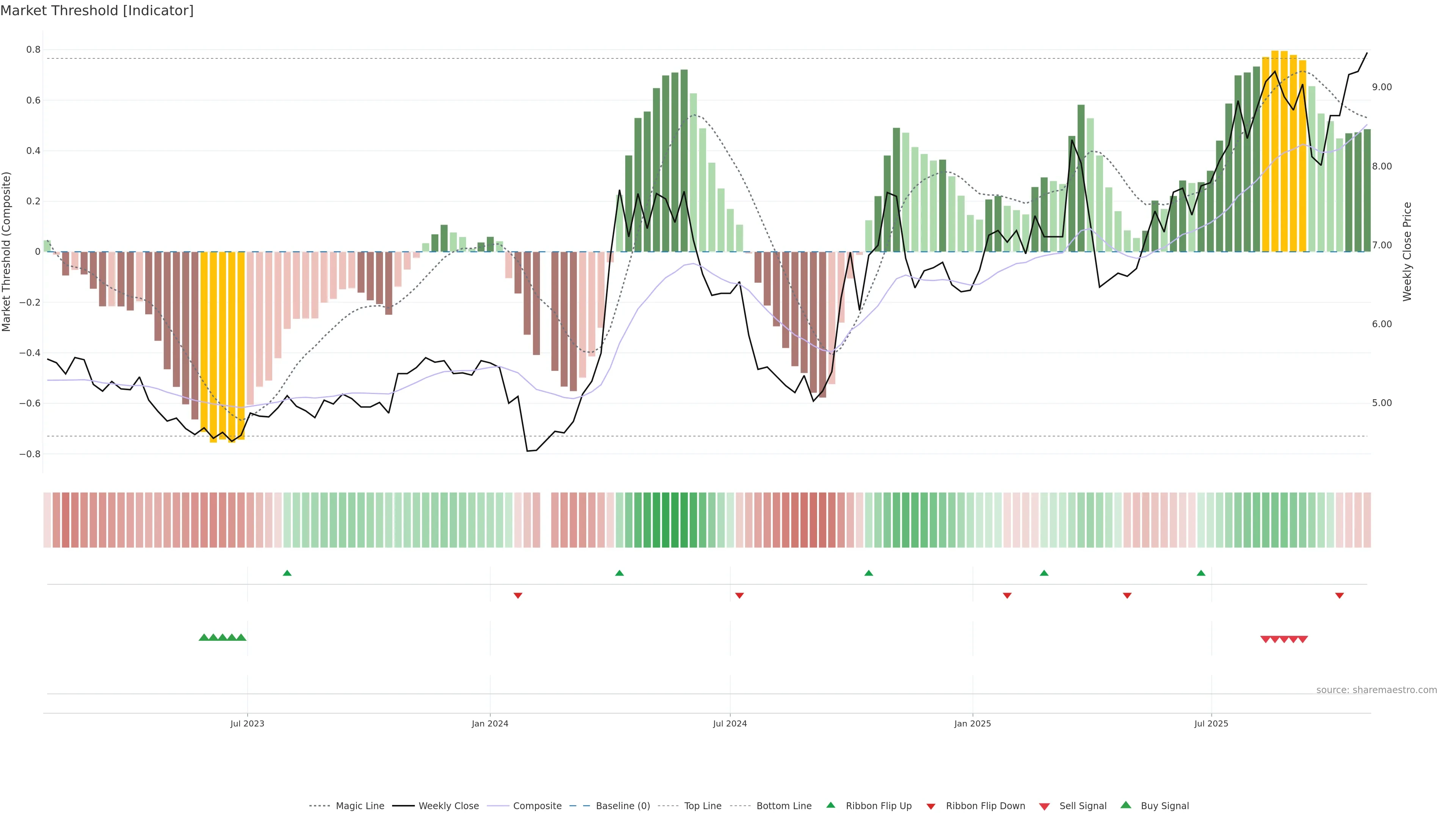Click the ribbon flip up marker before Jul 2025
This screenshot has height=819, width=1456.
coord(1200,573)
